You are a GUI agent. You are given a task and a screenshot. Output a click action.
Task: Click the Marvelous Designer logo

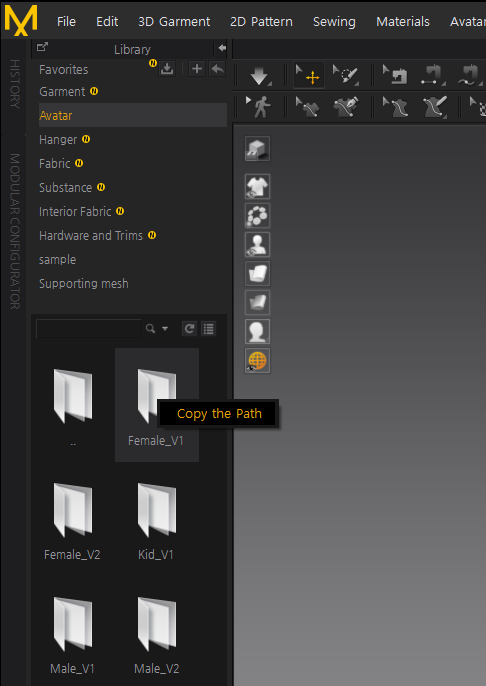[21, 20]
